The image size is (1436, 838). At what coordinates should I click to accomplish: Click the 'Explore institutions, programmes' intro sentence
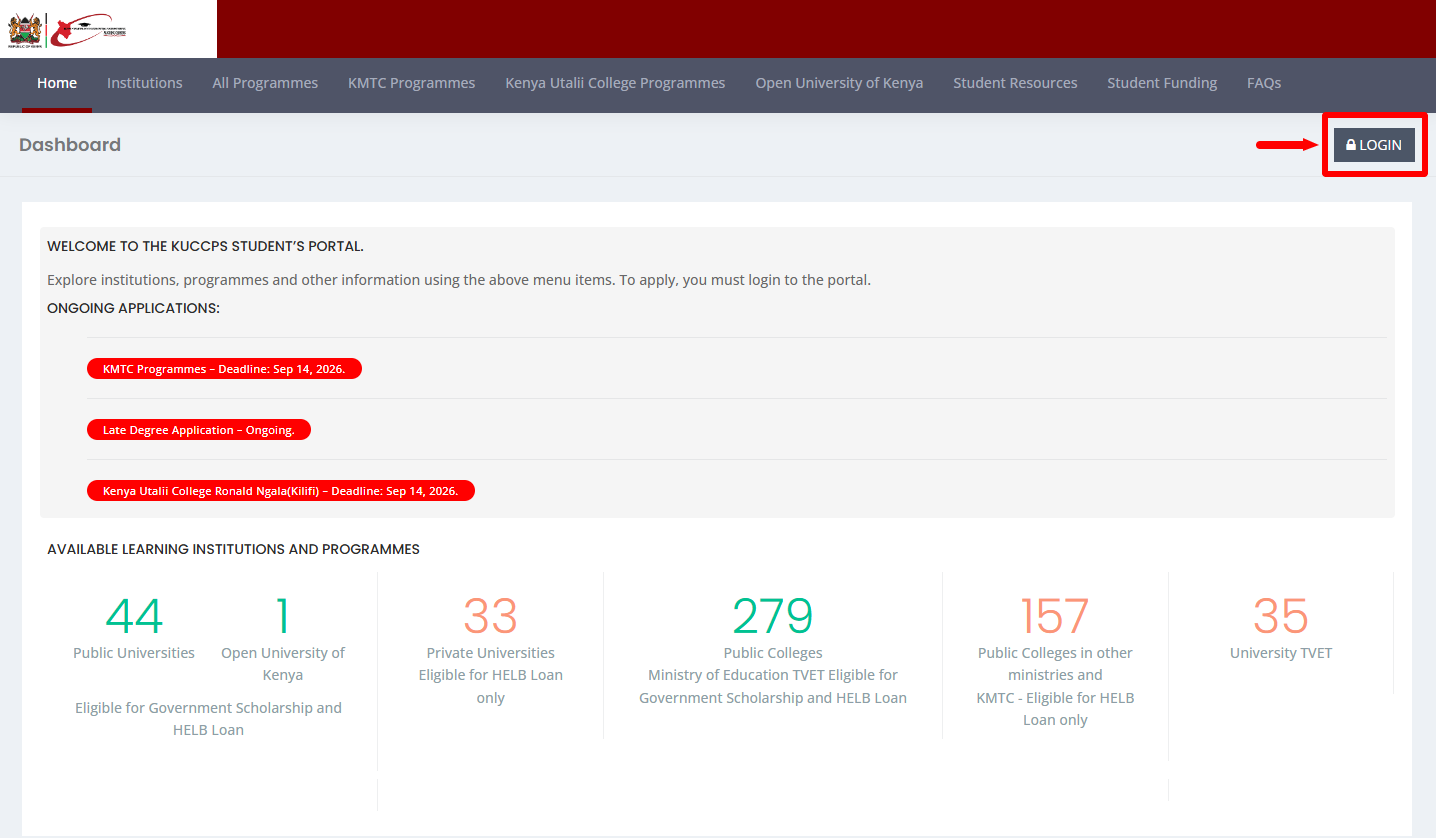[459, 280]
